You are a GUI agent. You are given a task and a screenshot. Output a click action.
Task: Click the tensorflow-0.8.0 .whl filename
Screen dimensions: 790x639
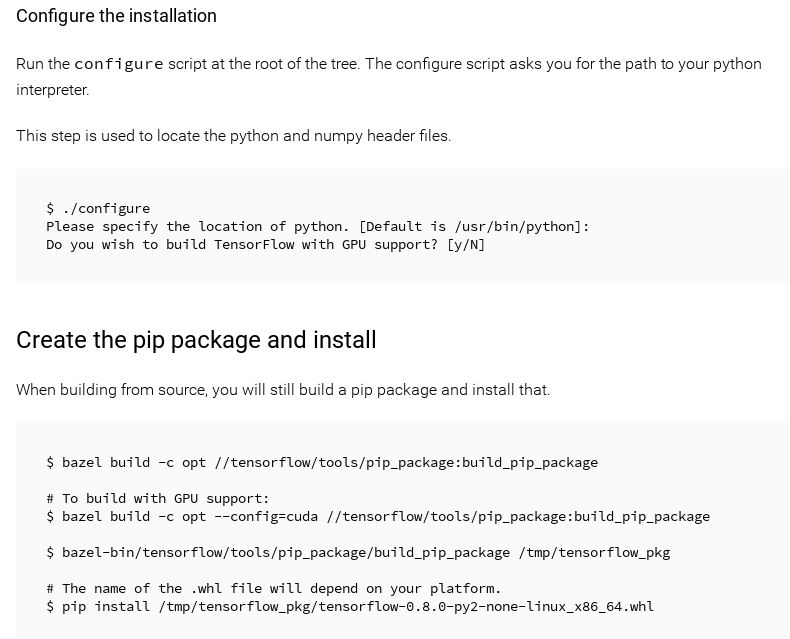(x=486, y=607)
